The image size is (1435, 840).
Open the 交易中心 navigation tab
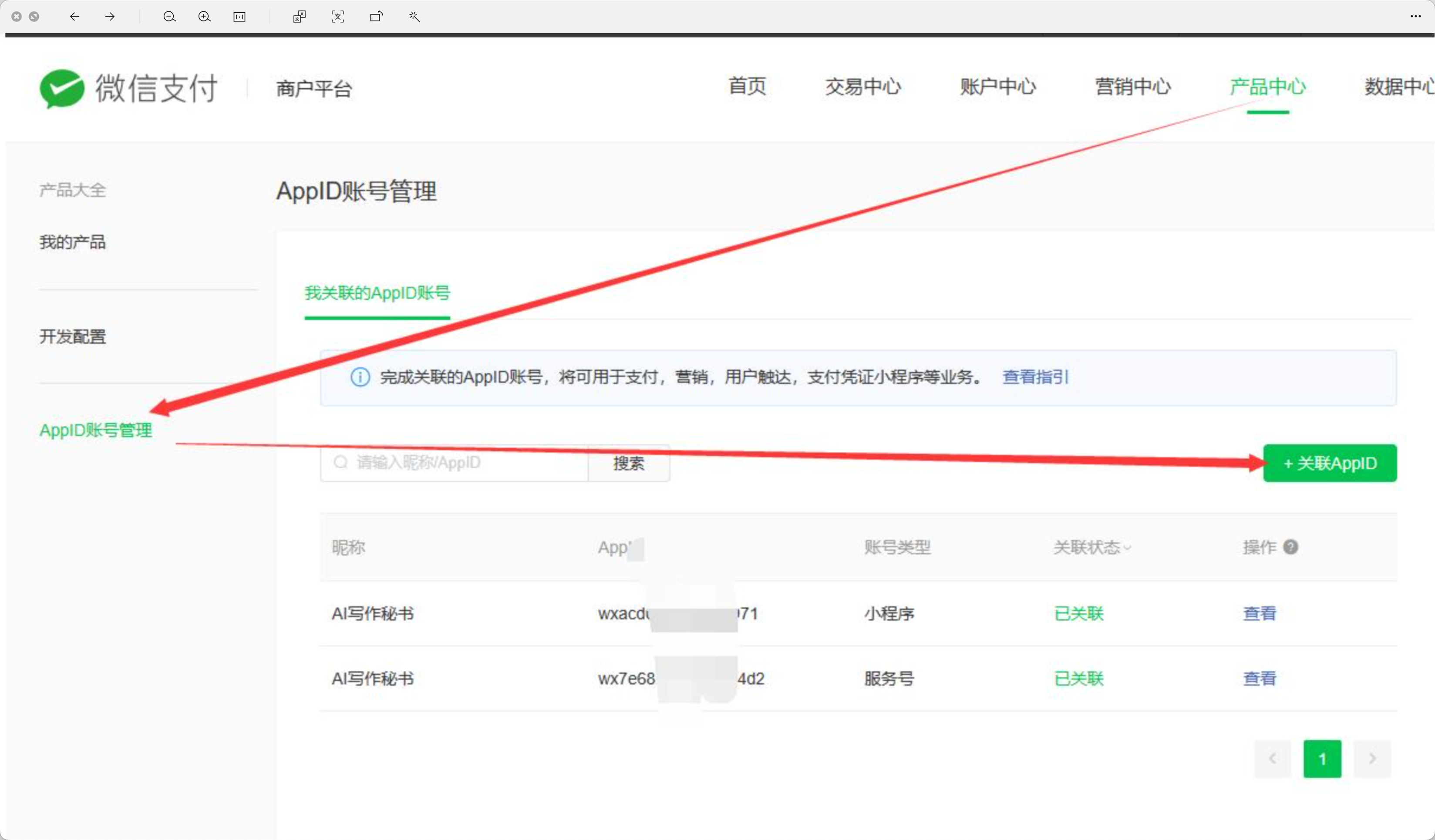(x=863, y=87)
